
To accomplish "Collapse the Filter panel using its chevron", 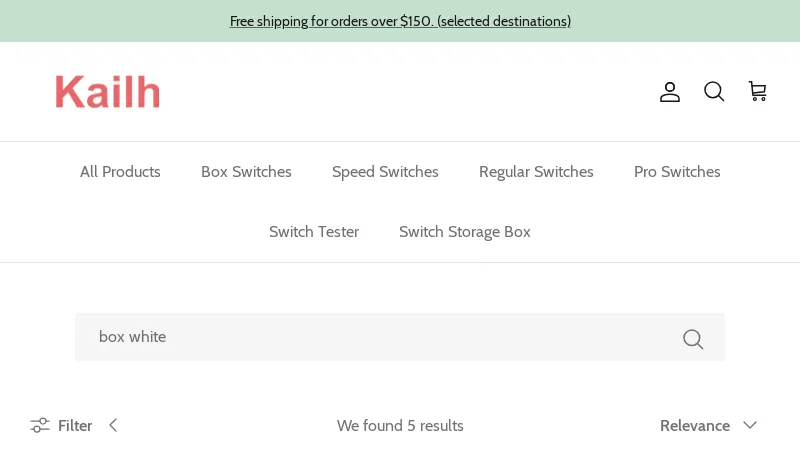I will tap(113, 425).
